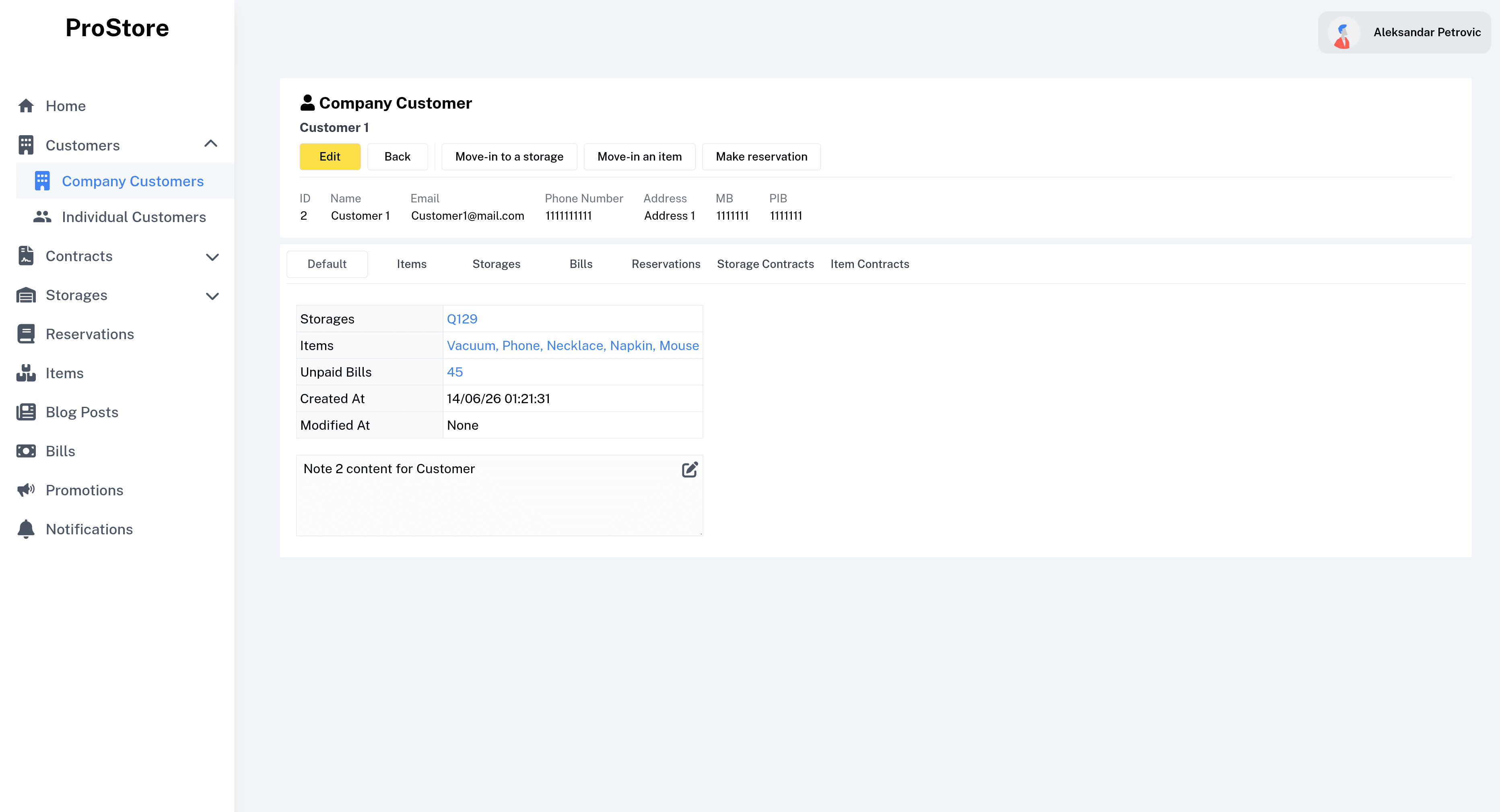1500x812 pixels.
Task: Click Move-in an item button
Action: [x=639, y=157]
